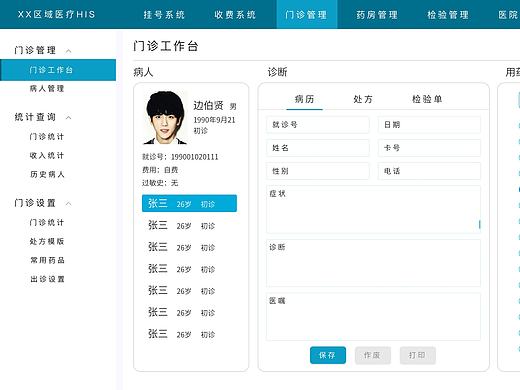Open 常用药品 in the sidebar
Viewport: 520px width, 390px height.
[47, 260]
